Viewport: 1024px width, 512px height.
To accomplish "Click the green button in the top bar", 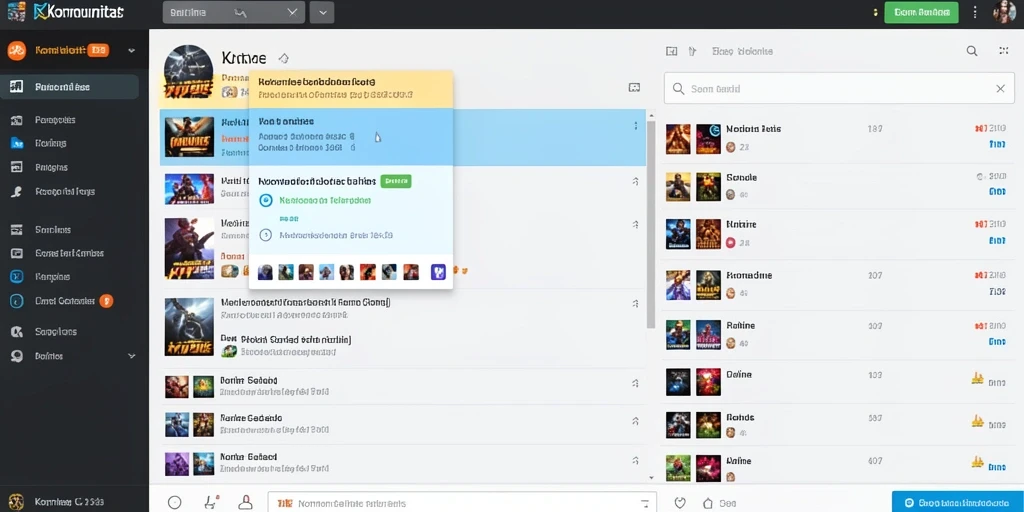I will 921,12.
